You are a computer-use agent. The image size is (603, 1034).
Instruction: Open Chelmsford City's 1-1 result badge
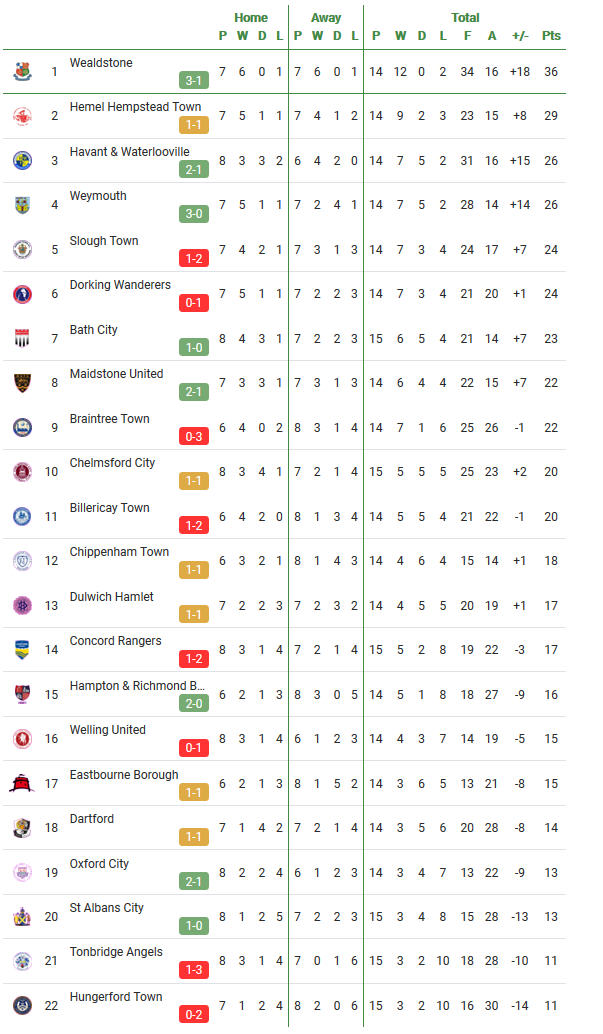point(194,481)
